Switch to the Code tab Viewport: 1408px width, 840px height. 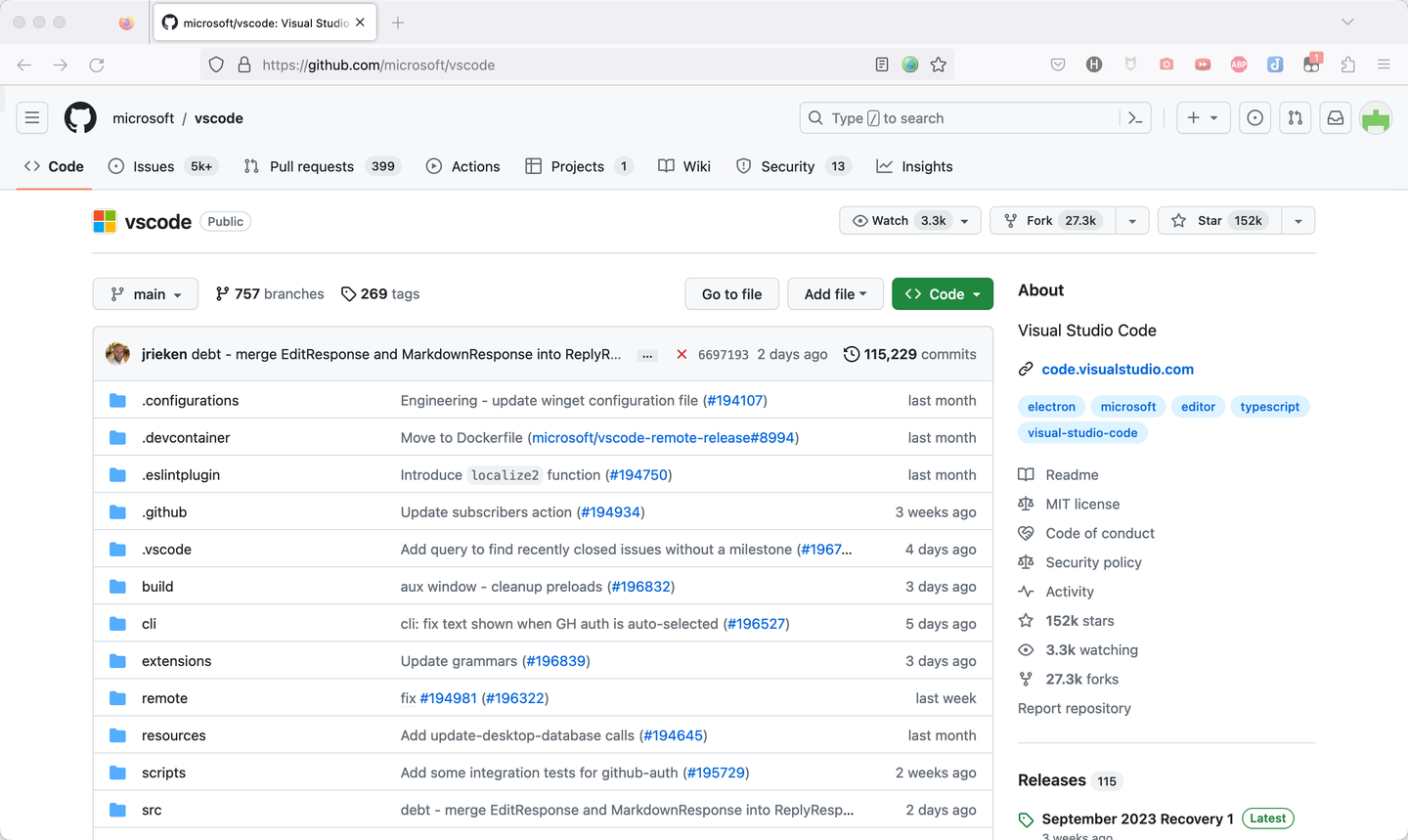pos(54,166)
